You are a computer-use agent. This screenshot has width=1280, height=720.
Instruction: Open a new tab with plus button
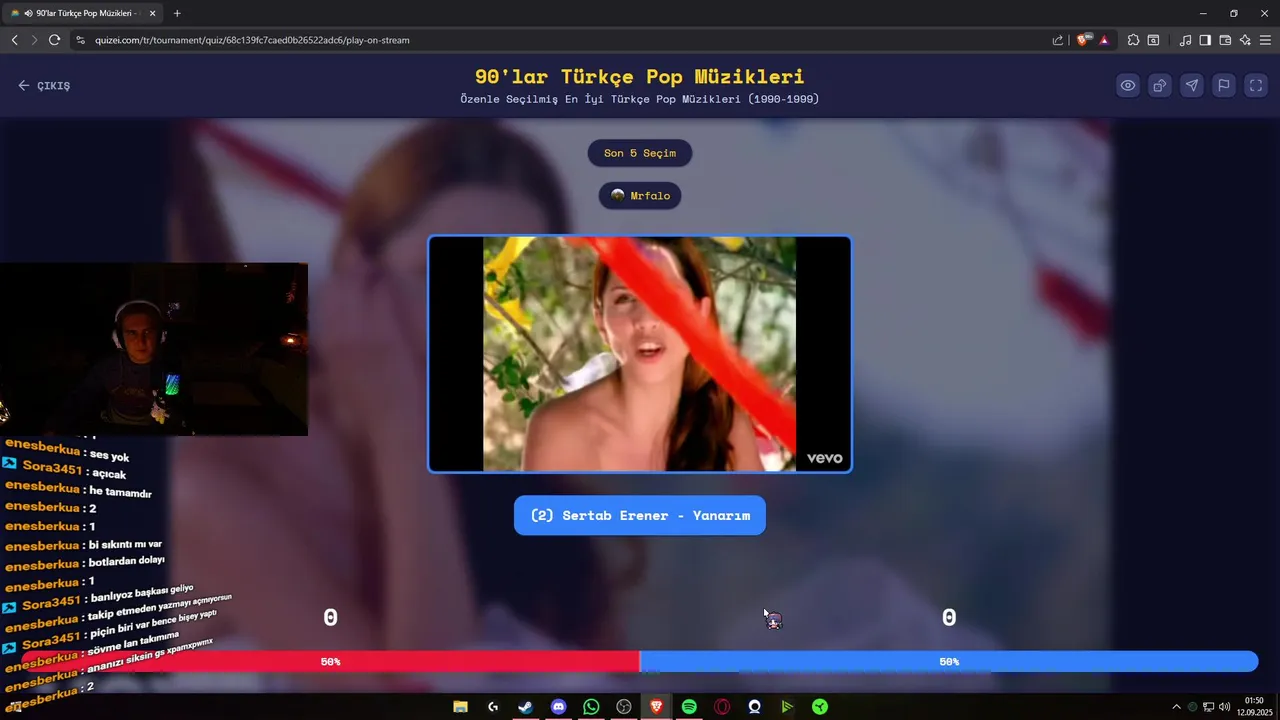click(177, 13)
